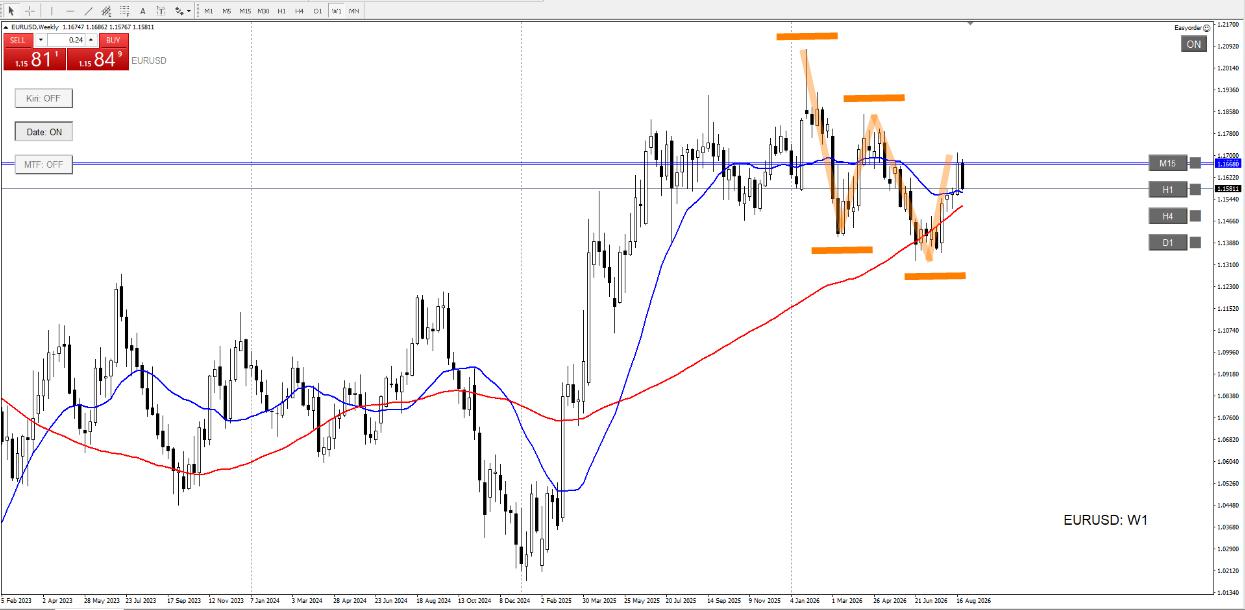Choose the horizontal line drawing tool
This screenshot has height=610, width=1245.
(x=70, y=11)
